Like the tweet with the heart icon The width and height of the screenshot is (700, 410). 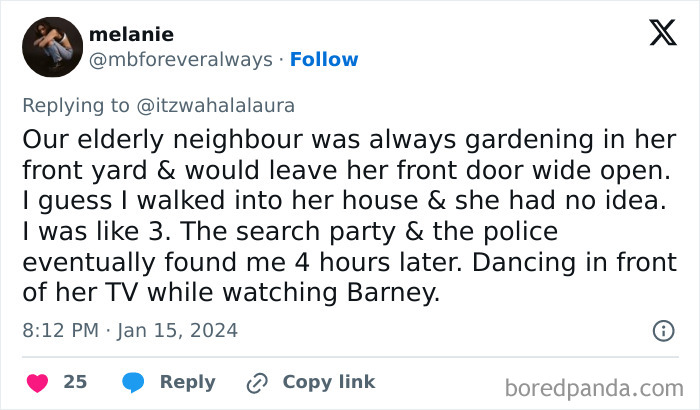37,382
